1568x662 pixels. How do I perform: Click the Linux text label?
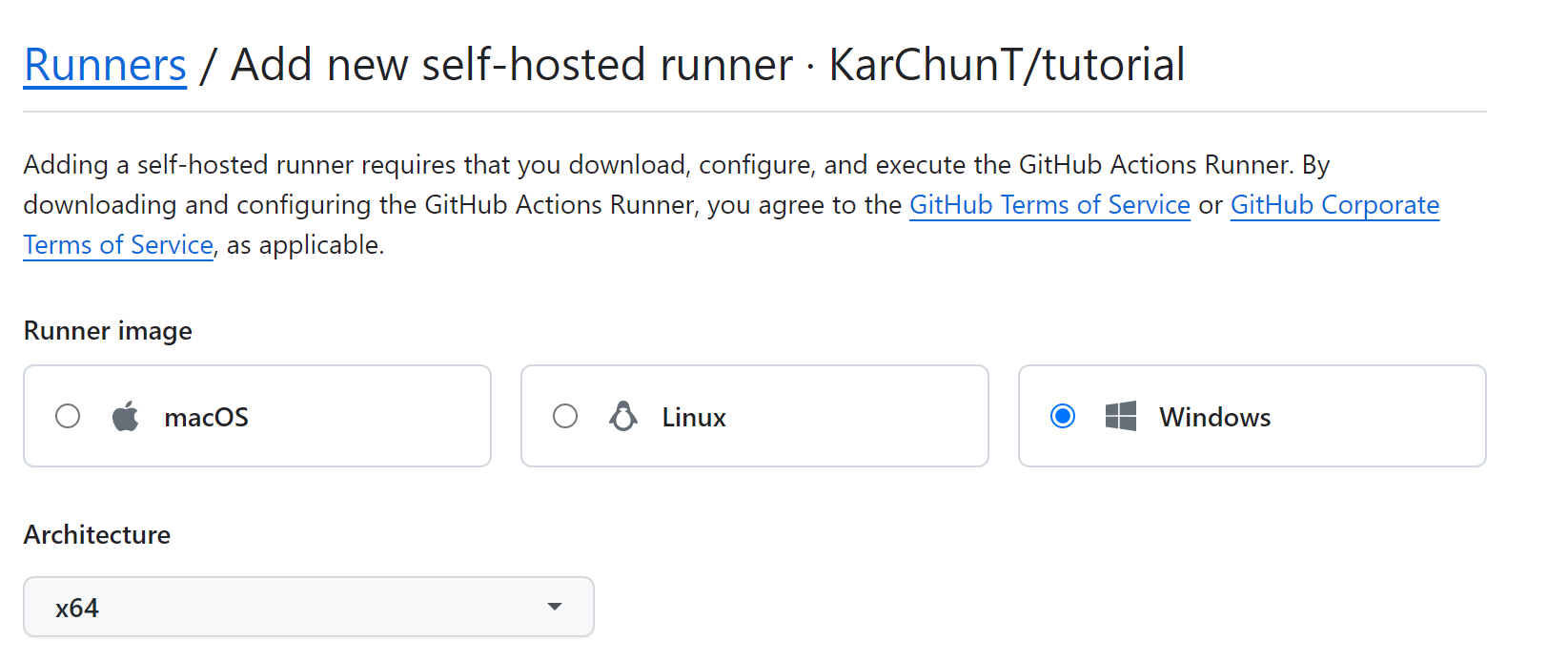click(x=694, y=418)
